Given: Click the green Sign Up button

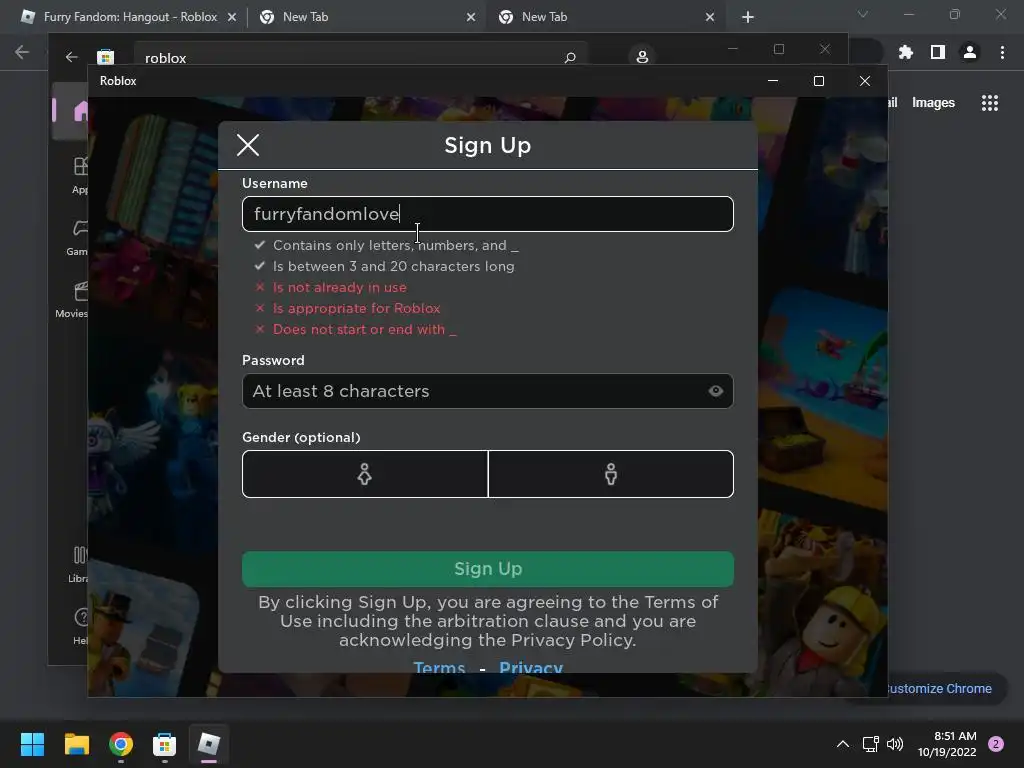Looking at the screenshot, I should click(x=487, y=569).
